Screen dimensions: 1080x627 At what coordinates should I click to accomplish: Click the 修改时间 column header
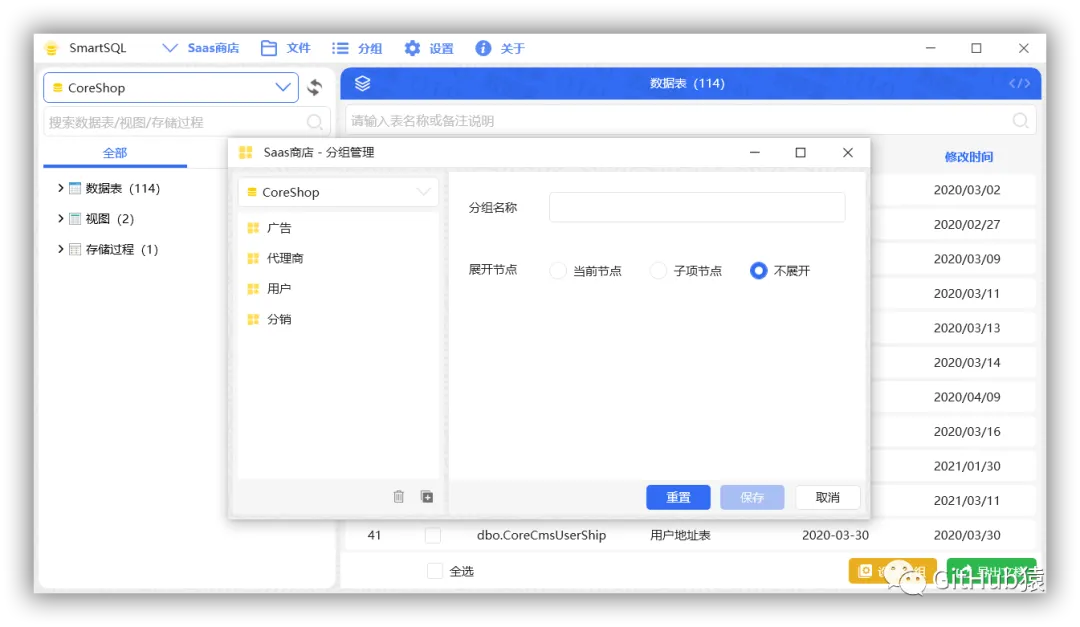tap(968, 157)
